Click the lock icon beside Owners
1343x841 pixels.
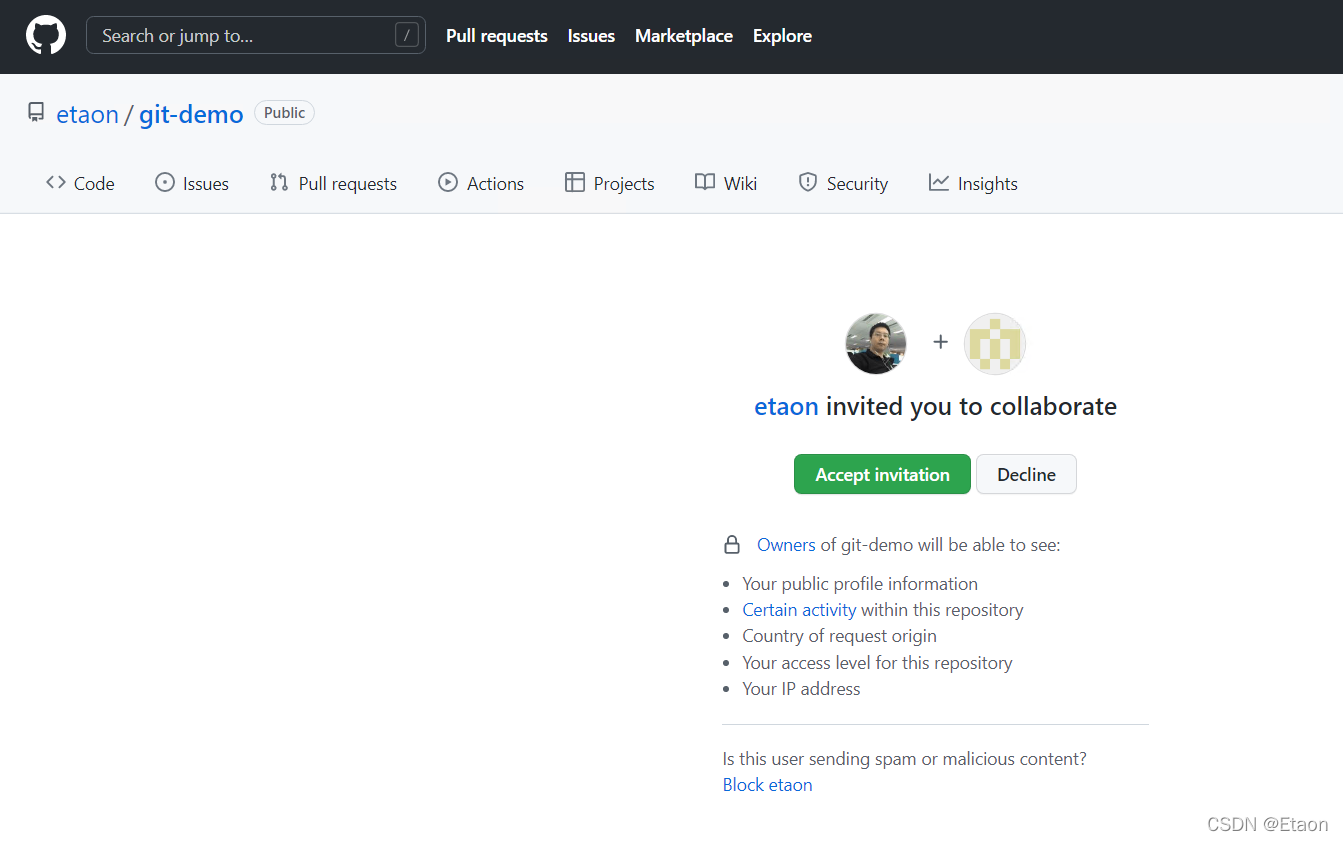click(x=732, y=545)
